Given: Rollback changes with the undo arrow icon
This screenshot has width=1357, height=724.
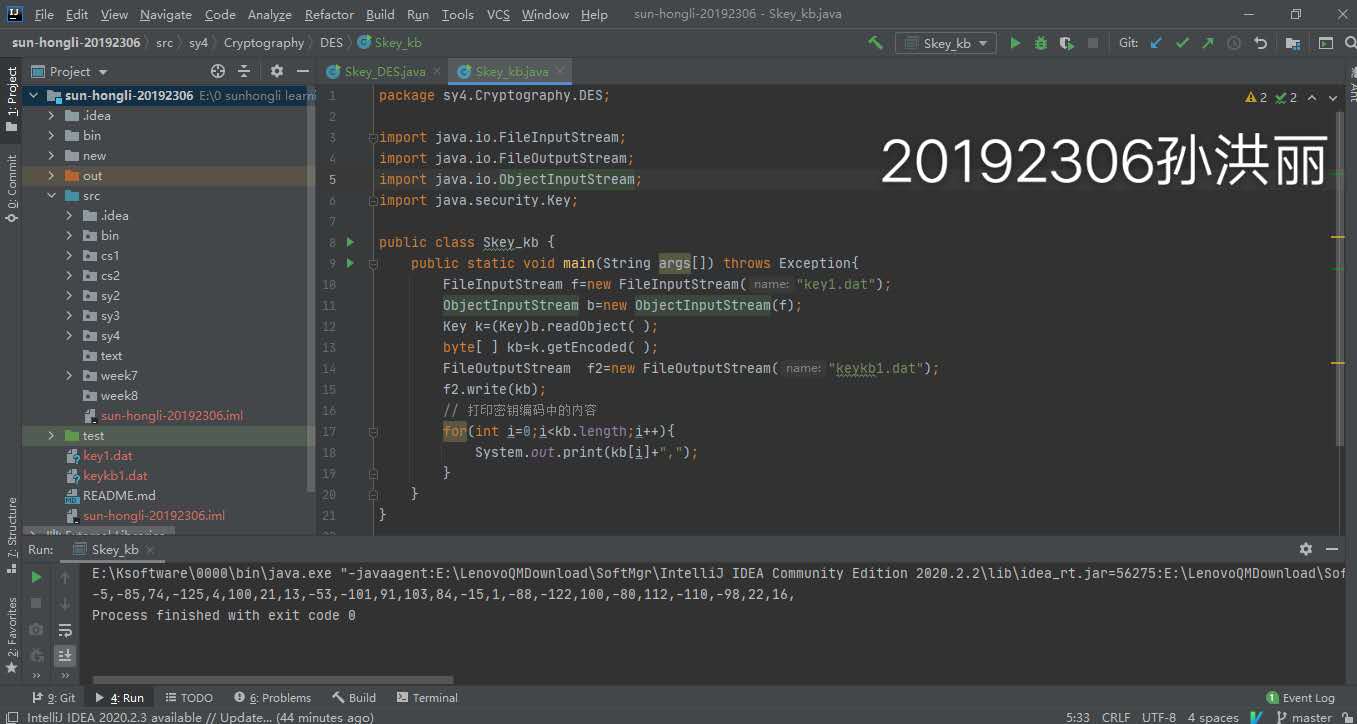Looking at the screenshot, I should coord(1260,43).
